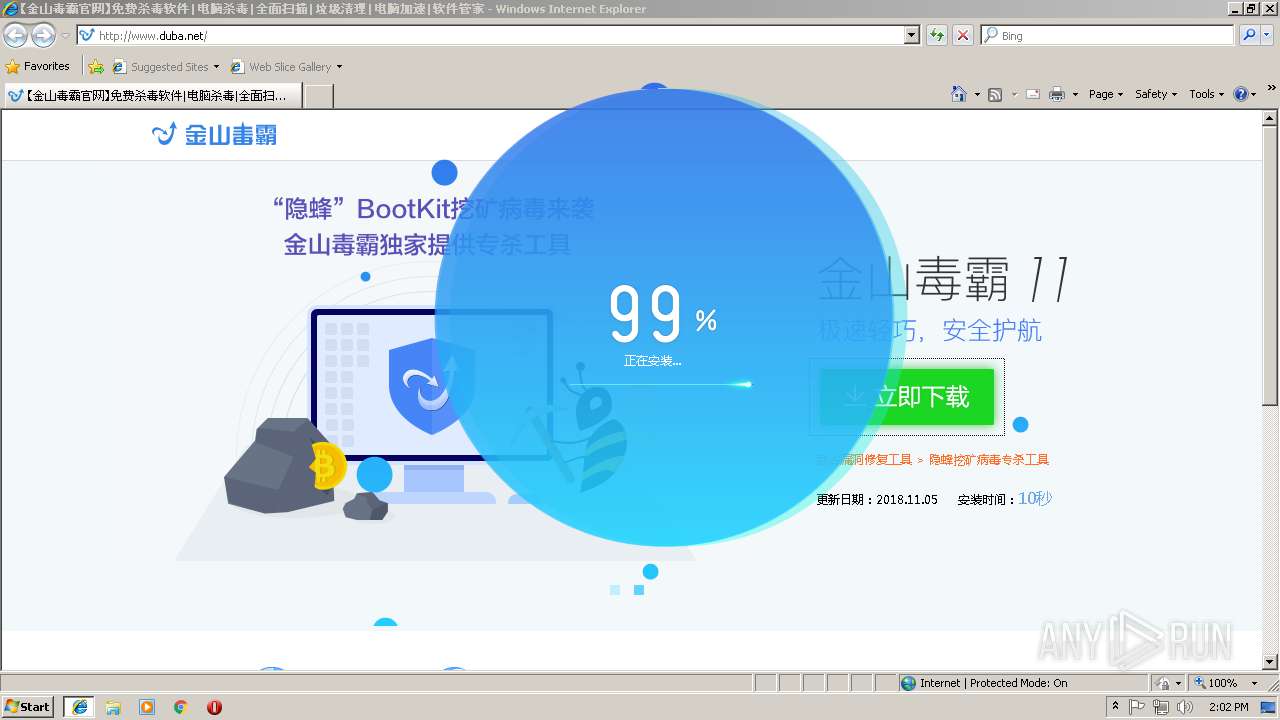Click the browser Back button
Image resolution: width=1280 pixels, height=720 pixels.
(15, 36)
